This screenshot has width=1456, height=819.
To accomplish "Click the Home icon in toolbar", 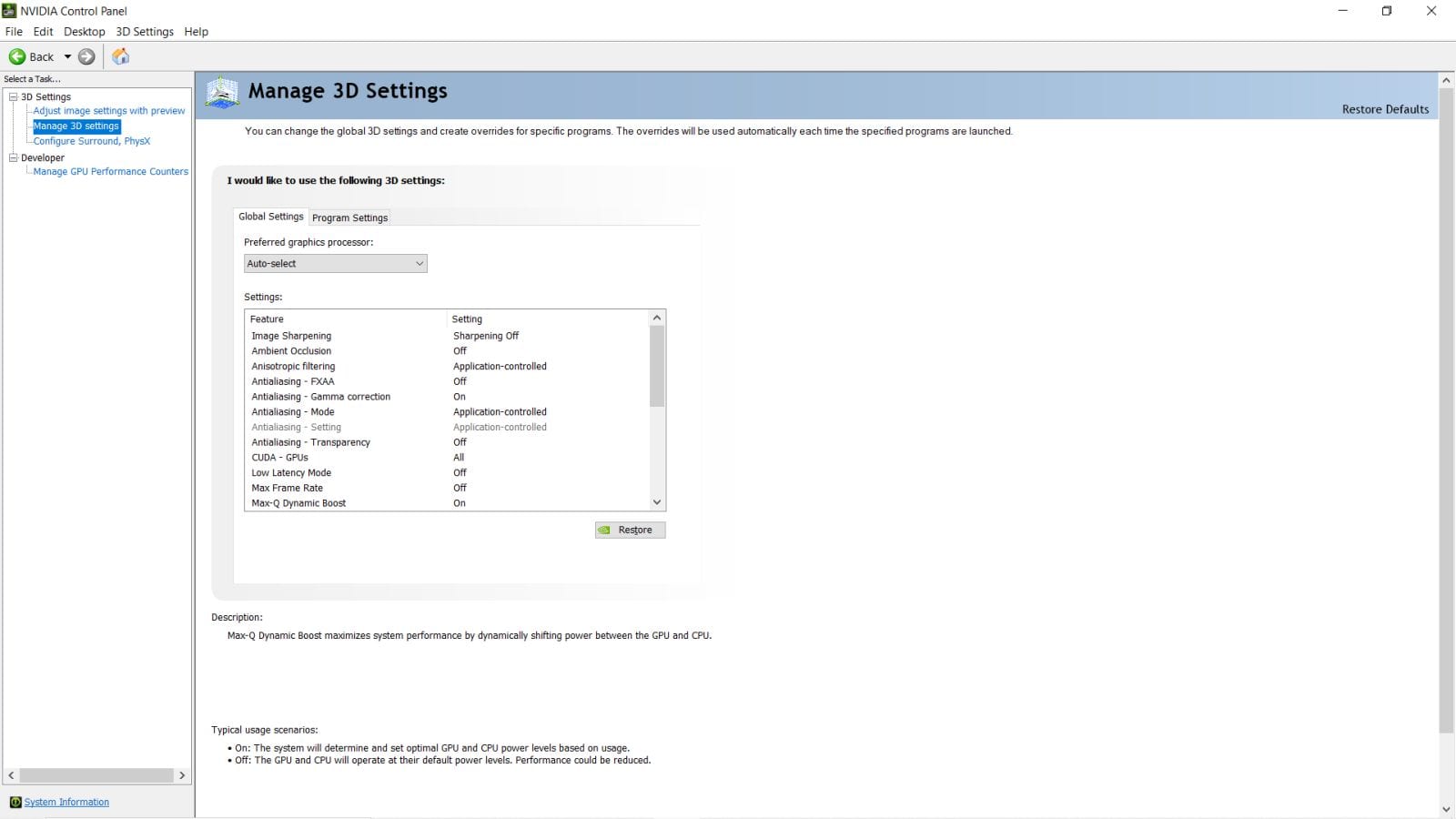I will pyautogui.click(x=120, y=56).
